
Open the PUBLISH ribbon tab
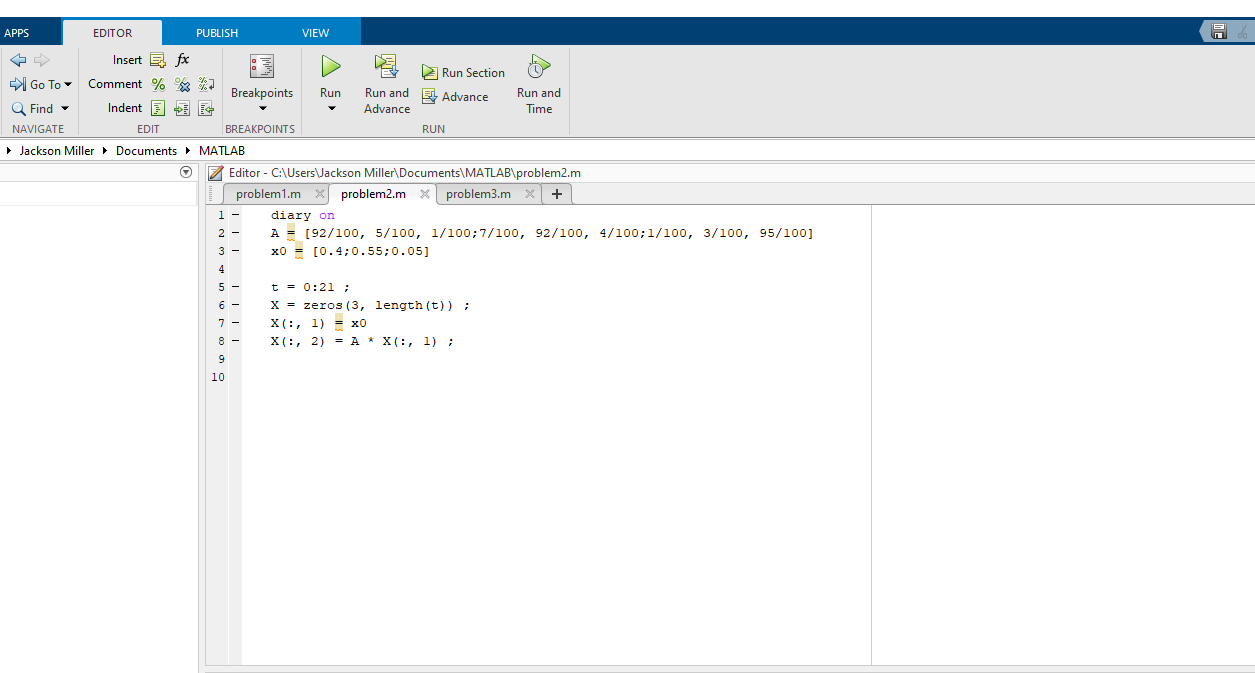[x=217, y=33]
